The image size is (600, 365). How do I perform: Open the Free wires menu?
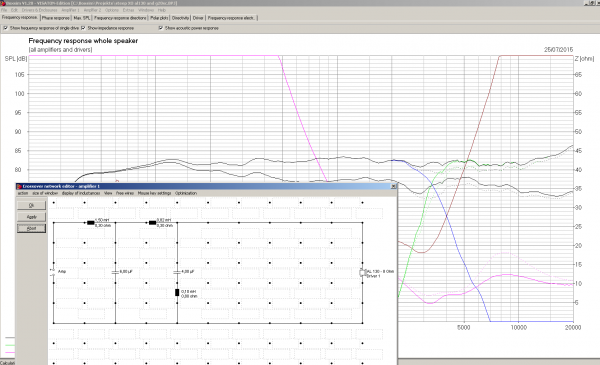pos(125,193)
